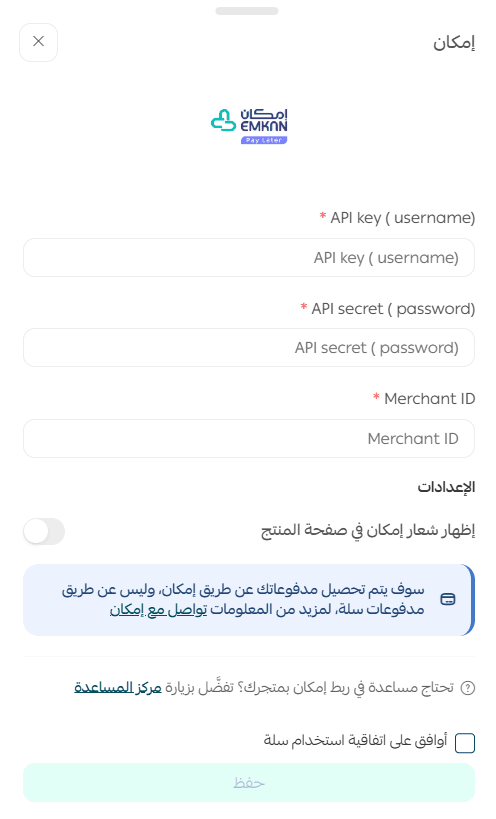
Task: Toggle إظهار شعار إمكان في صفحة المنتج switch
Action: [44, 531]
